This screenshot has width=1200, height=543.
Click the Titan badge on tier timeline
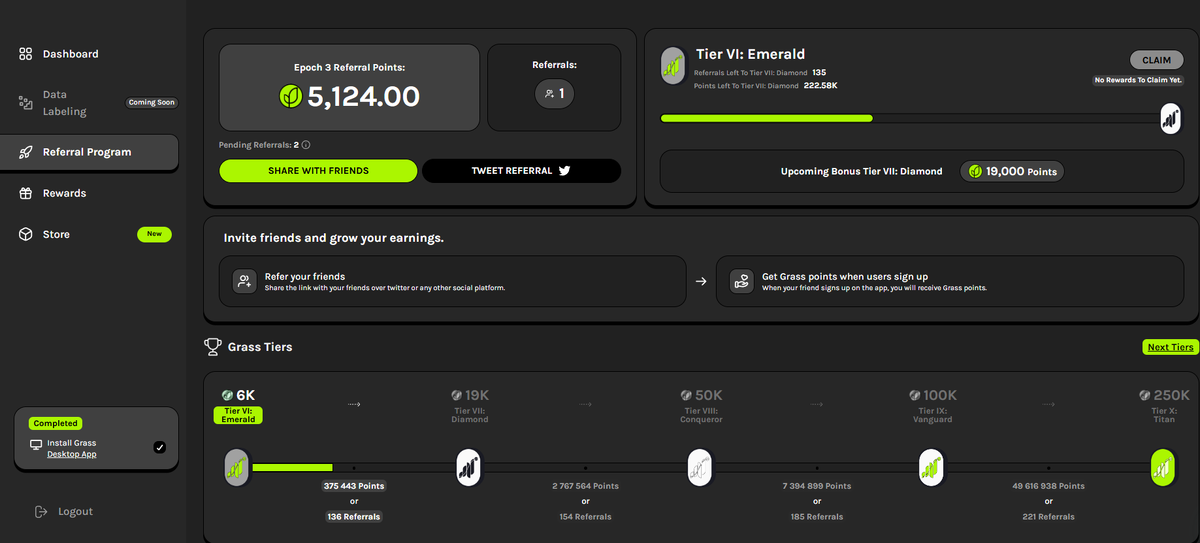pos(1163,467)
